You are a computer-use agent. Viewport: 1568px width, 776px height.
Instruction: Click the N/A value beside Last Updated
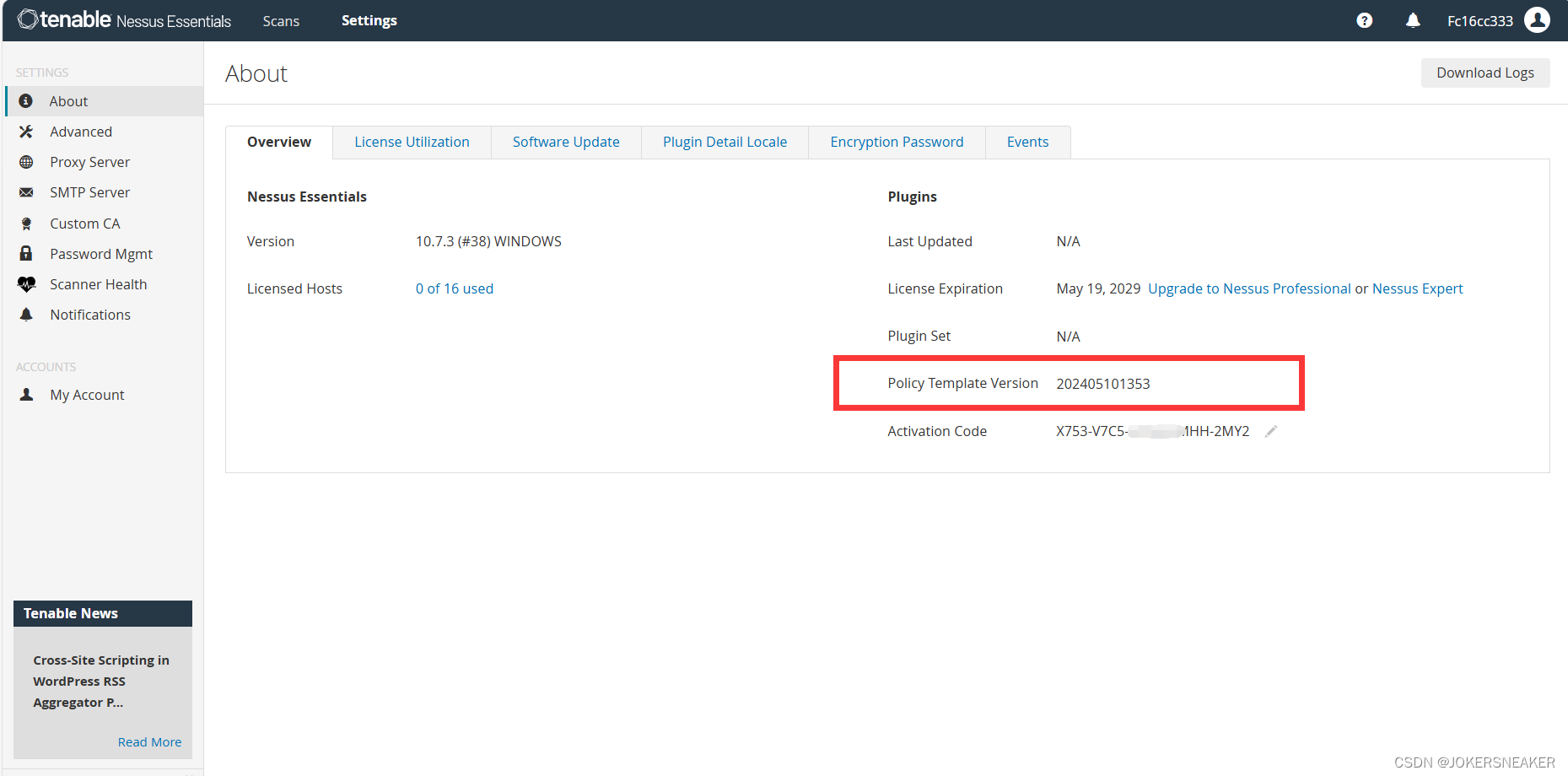tap(1068, 241)
